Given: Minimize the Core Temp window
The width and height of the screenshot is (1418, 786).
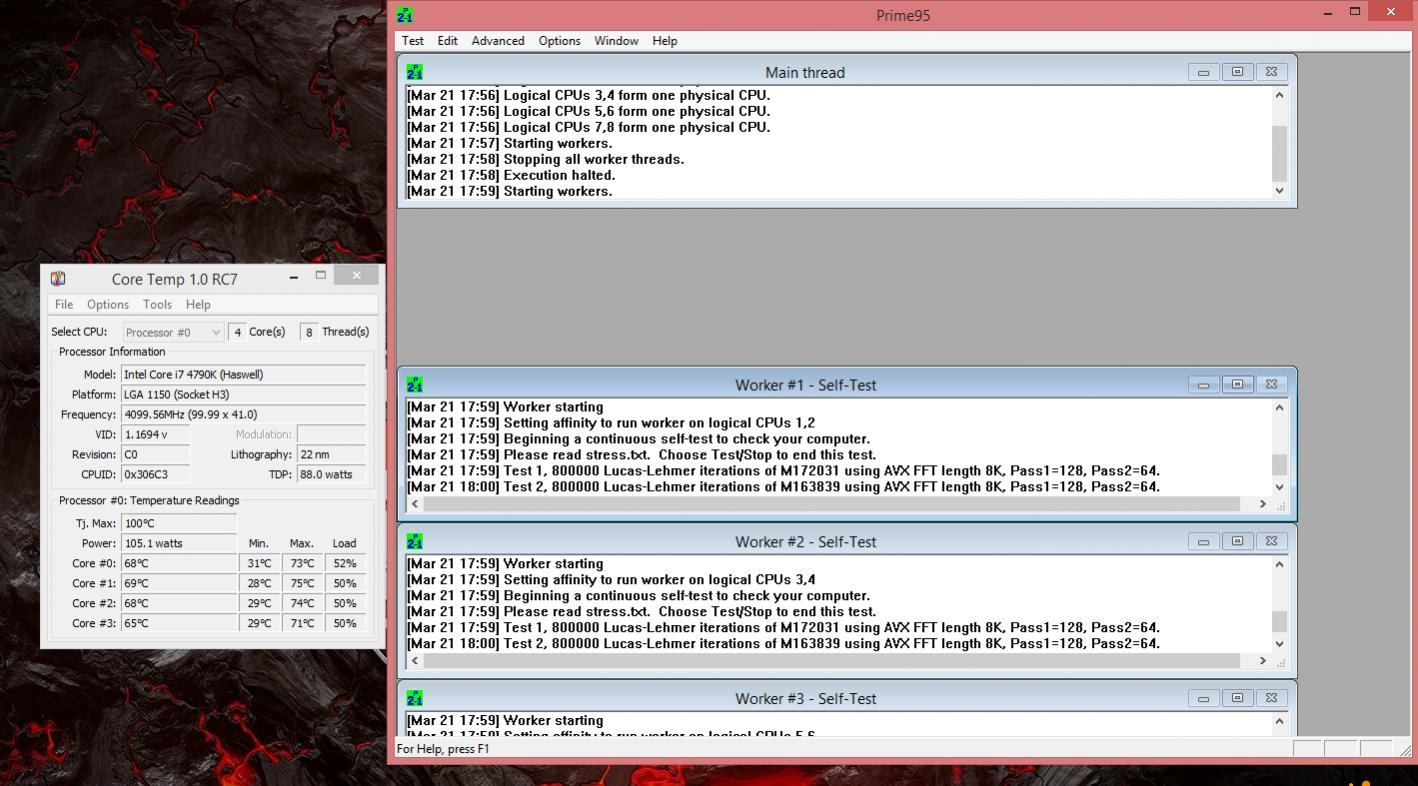Looking at the screenshot, I should click(x=294, y=277).
